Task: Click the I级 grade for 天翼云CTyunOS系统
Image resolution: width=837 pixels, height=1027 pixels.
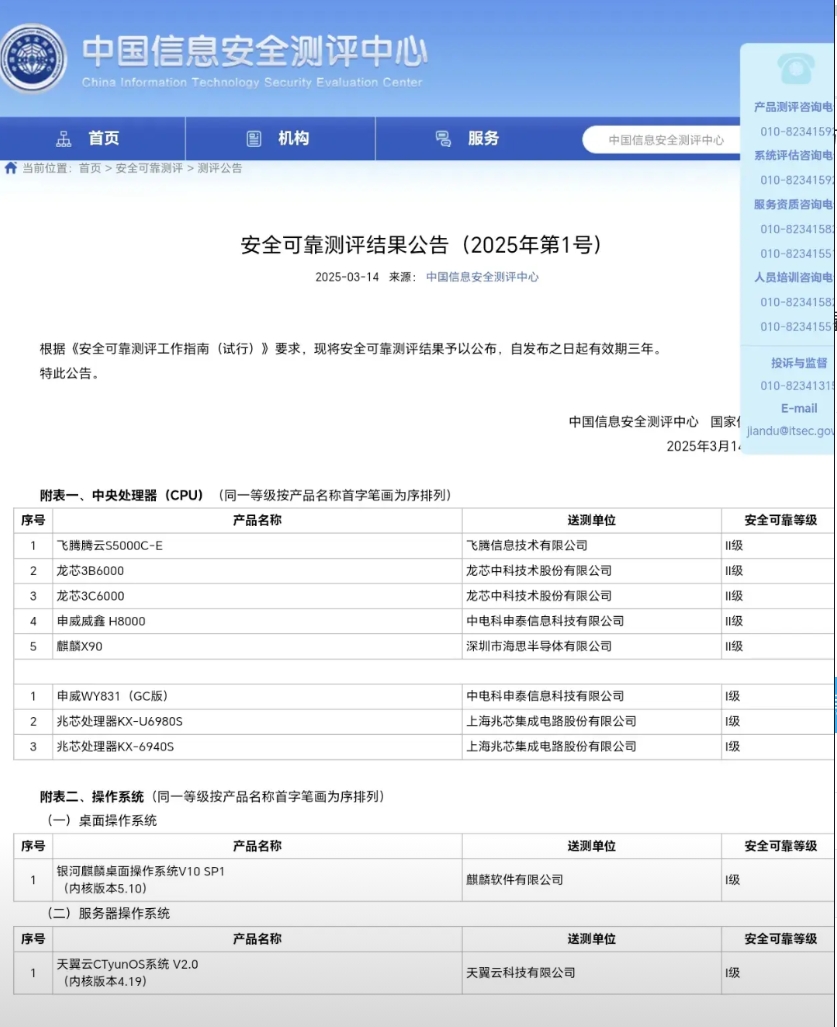Action: (x=732, y=973)
